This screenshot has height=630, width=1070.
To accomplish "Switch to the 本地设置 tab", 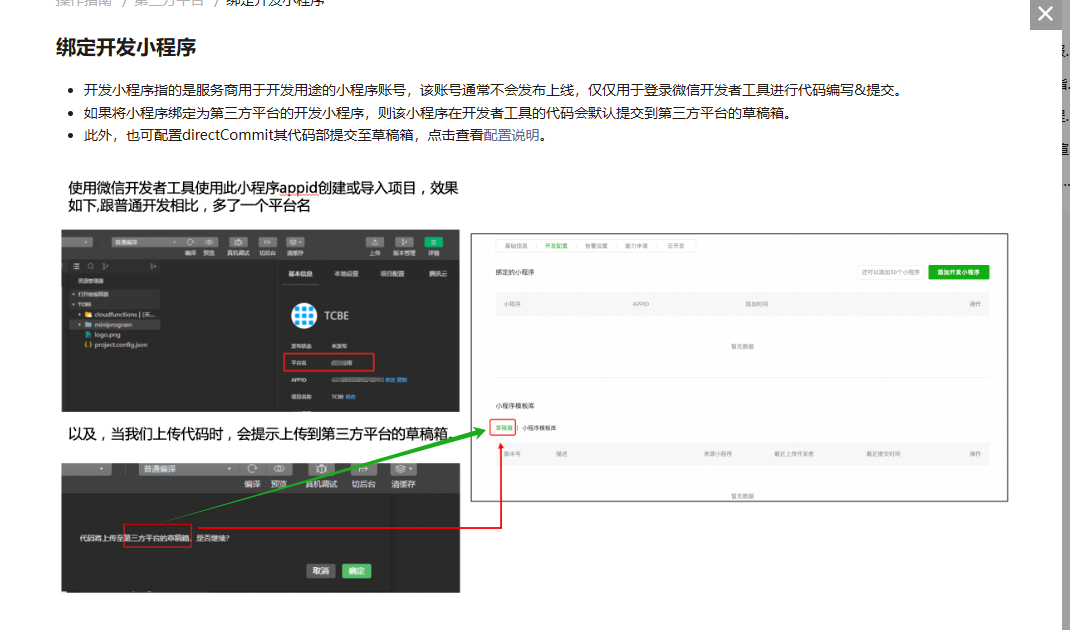I will (346, 274).
